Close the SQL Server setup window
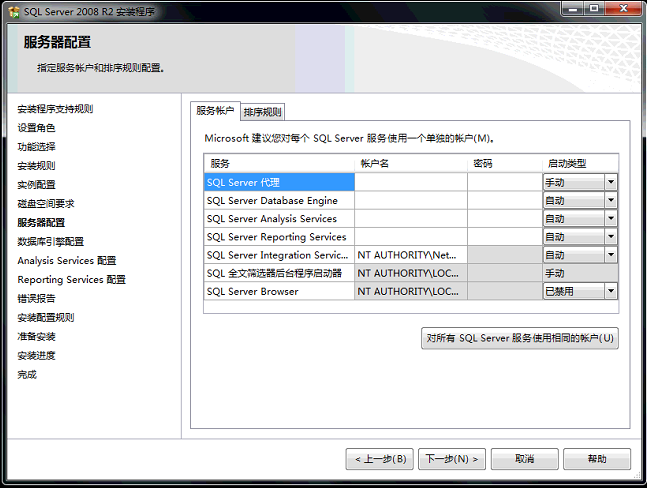Viewport: 647px width, 488px height. pos(620,8)
